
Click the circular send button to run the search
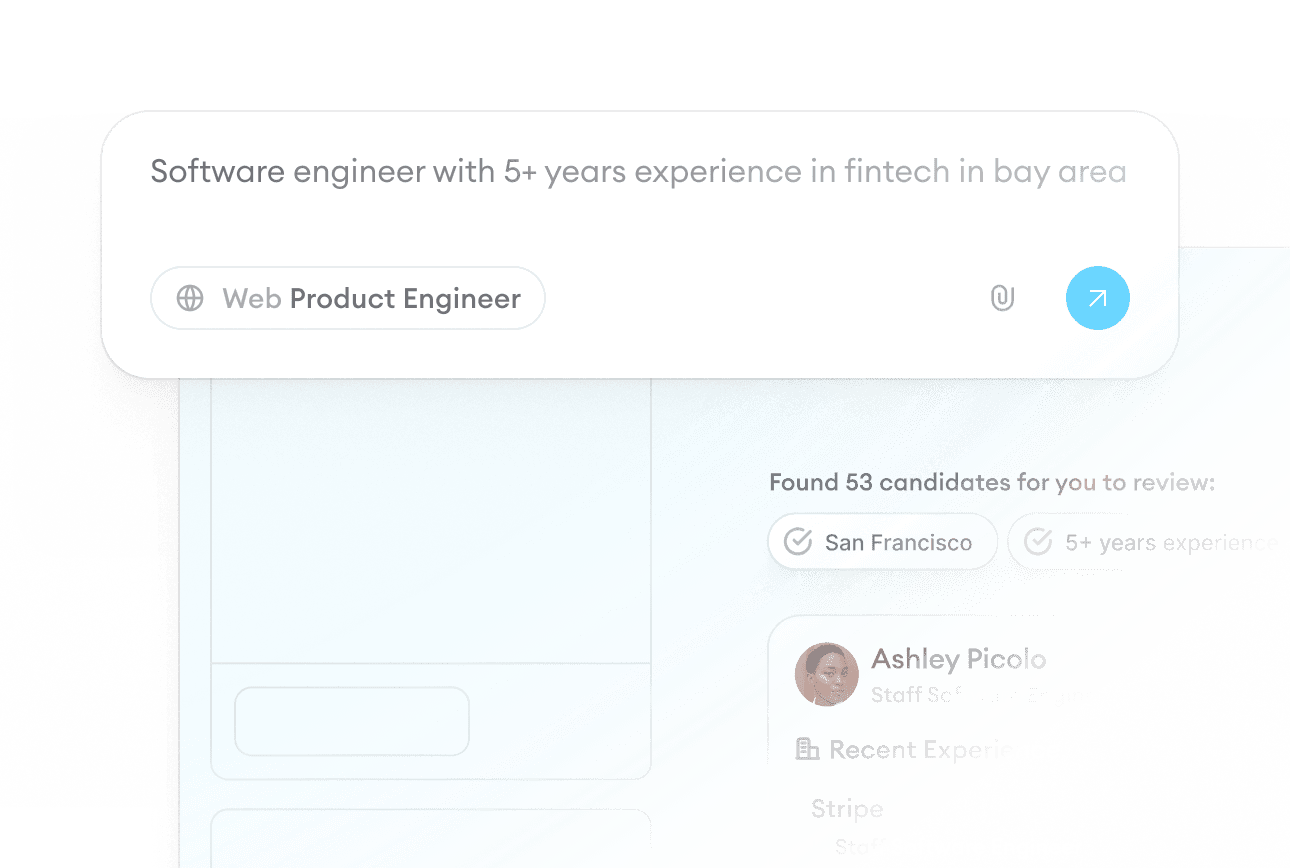(1098, 298)
